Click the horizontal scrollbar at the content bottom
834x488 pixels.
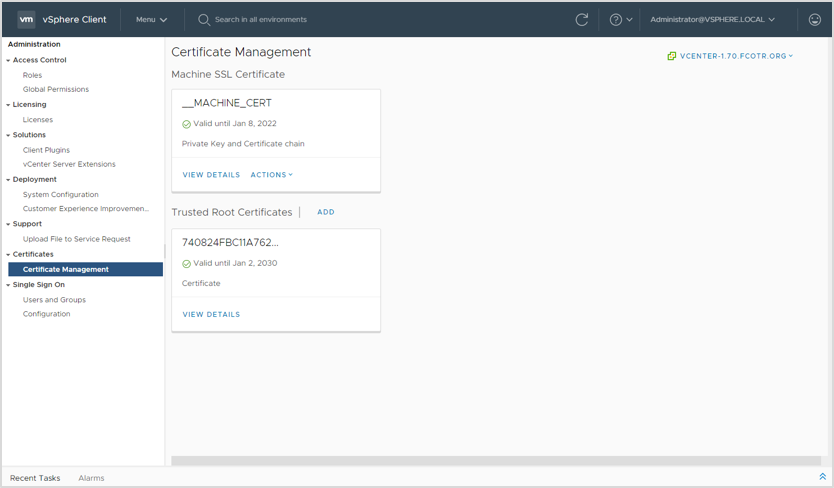click(496, 460)
